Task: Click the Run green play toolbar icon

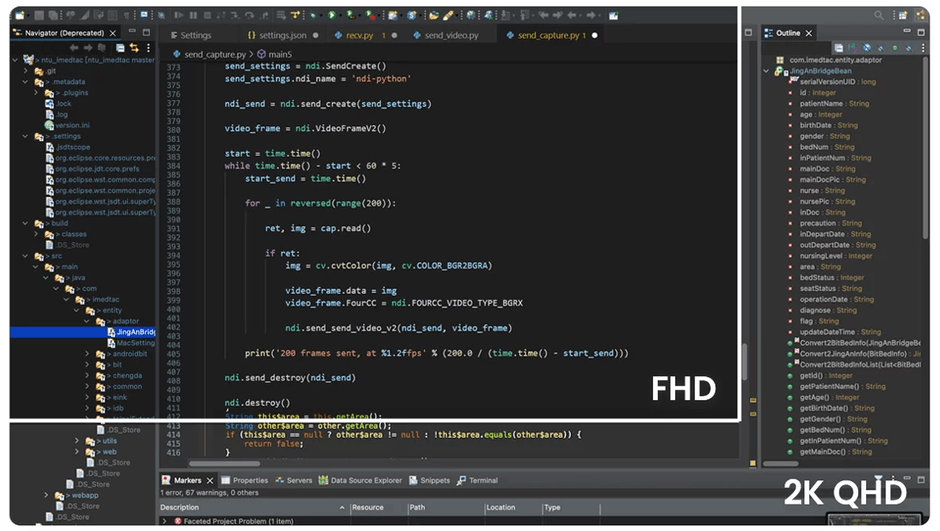Action: click(x=332, y=16)
